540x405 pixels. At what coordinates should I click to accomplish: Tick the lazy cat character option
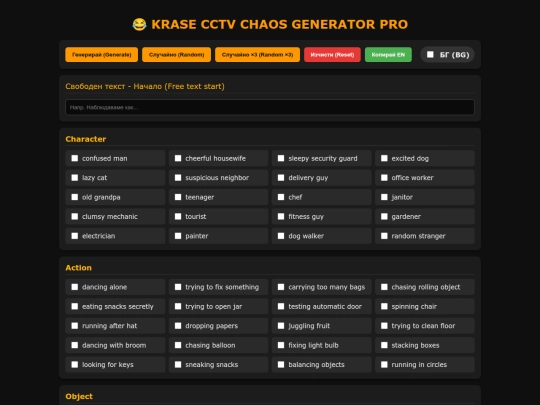tap(75, 177)
